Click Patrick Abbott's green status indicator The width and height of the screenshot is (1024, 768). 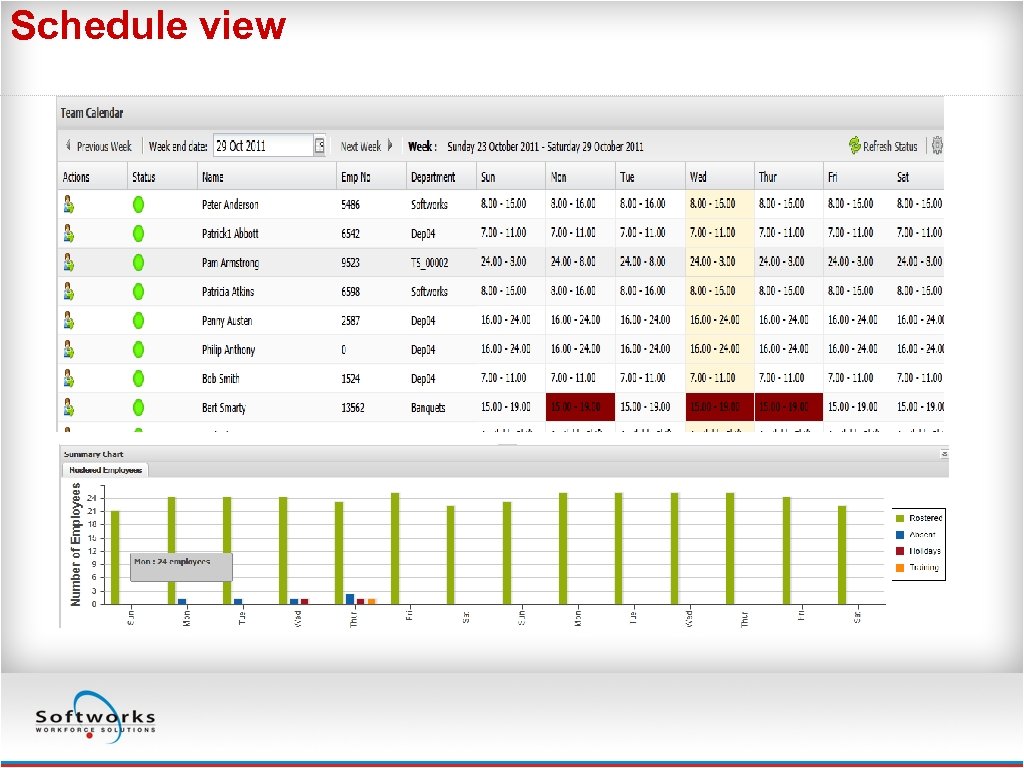tap(138, 232)
